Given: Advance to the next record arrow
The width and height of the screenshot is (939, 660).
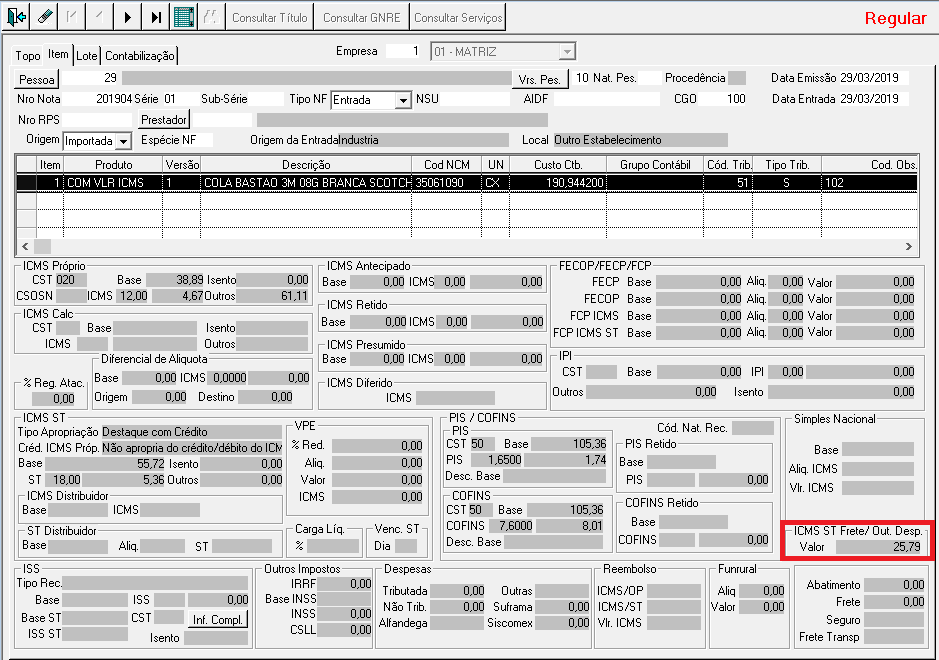Looking at the screenshot, I should [128, 16].
